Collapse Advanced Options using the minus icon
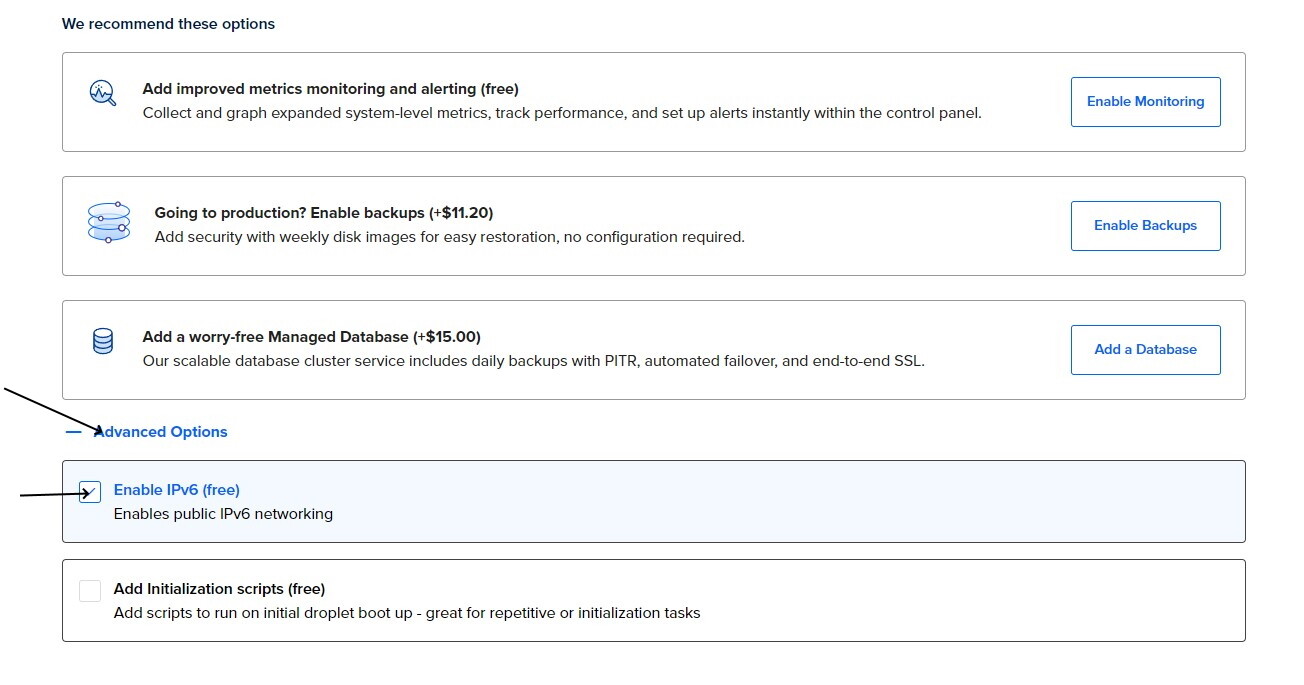1304x685 pixels. (x=73, y=432)
